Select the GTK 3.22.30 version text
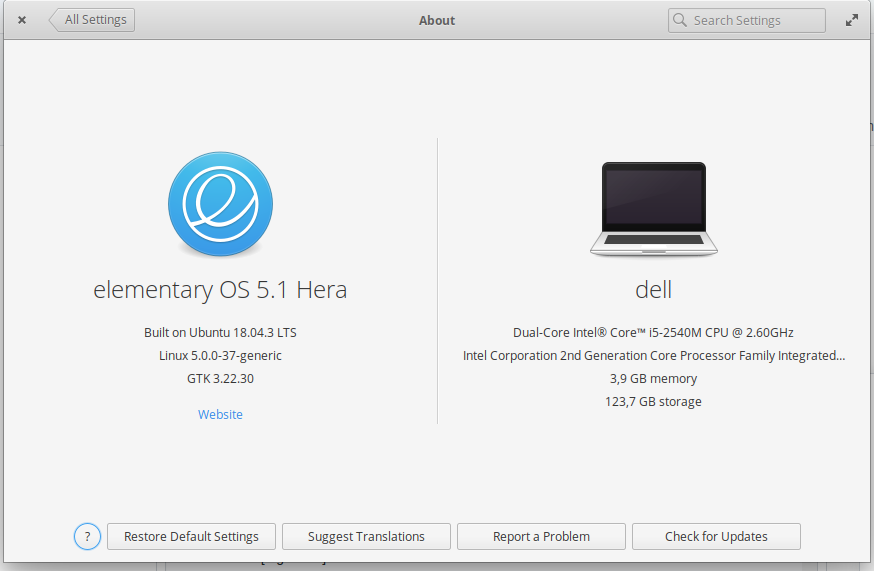The width and height of the screenshot is (874, 571). (x=220, y=379)
